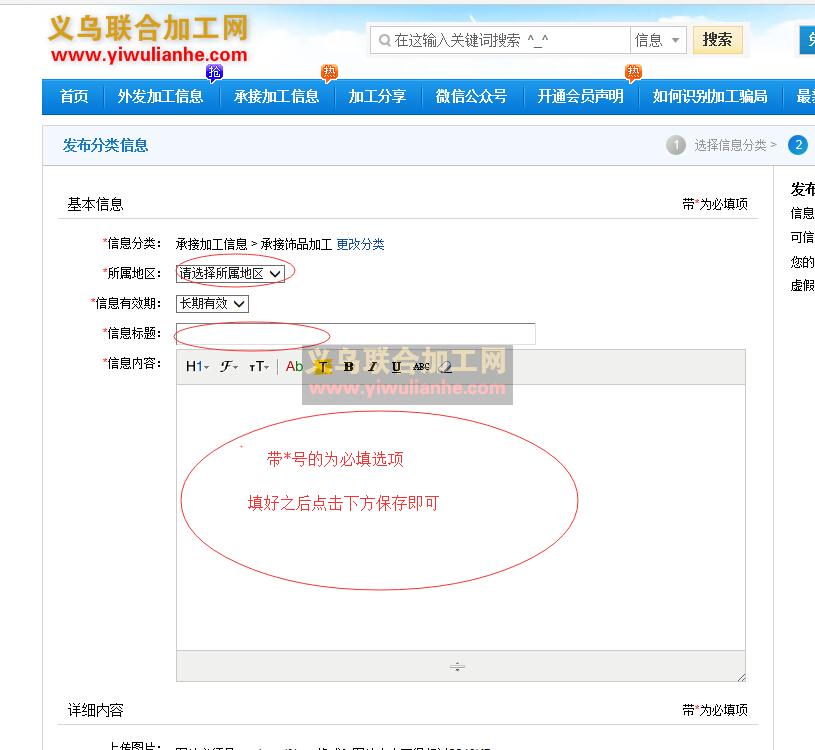This screenshot has height=750, width=815.
Task: Click the 详细内容 section heading
Action: 96,710
